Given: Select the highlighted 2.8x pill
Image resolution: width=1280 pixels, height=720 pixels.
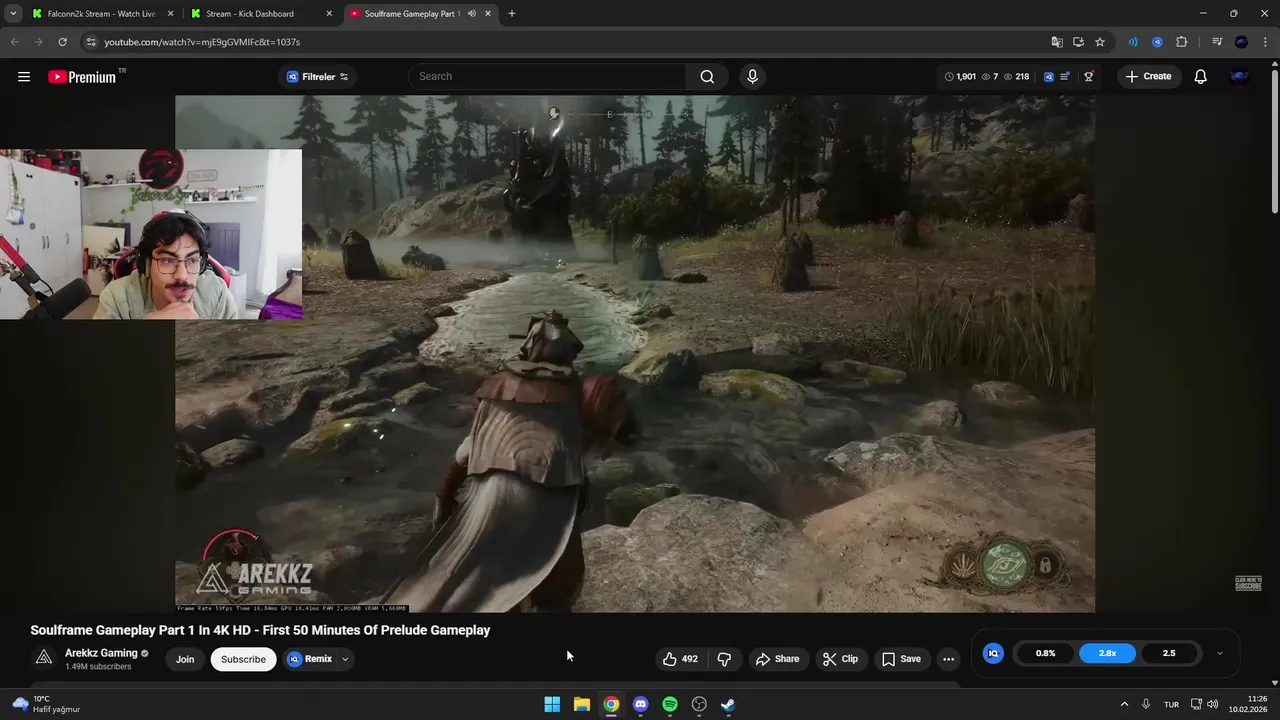Looking at the screenshot, I should (x=1107, y=653).
